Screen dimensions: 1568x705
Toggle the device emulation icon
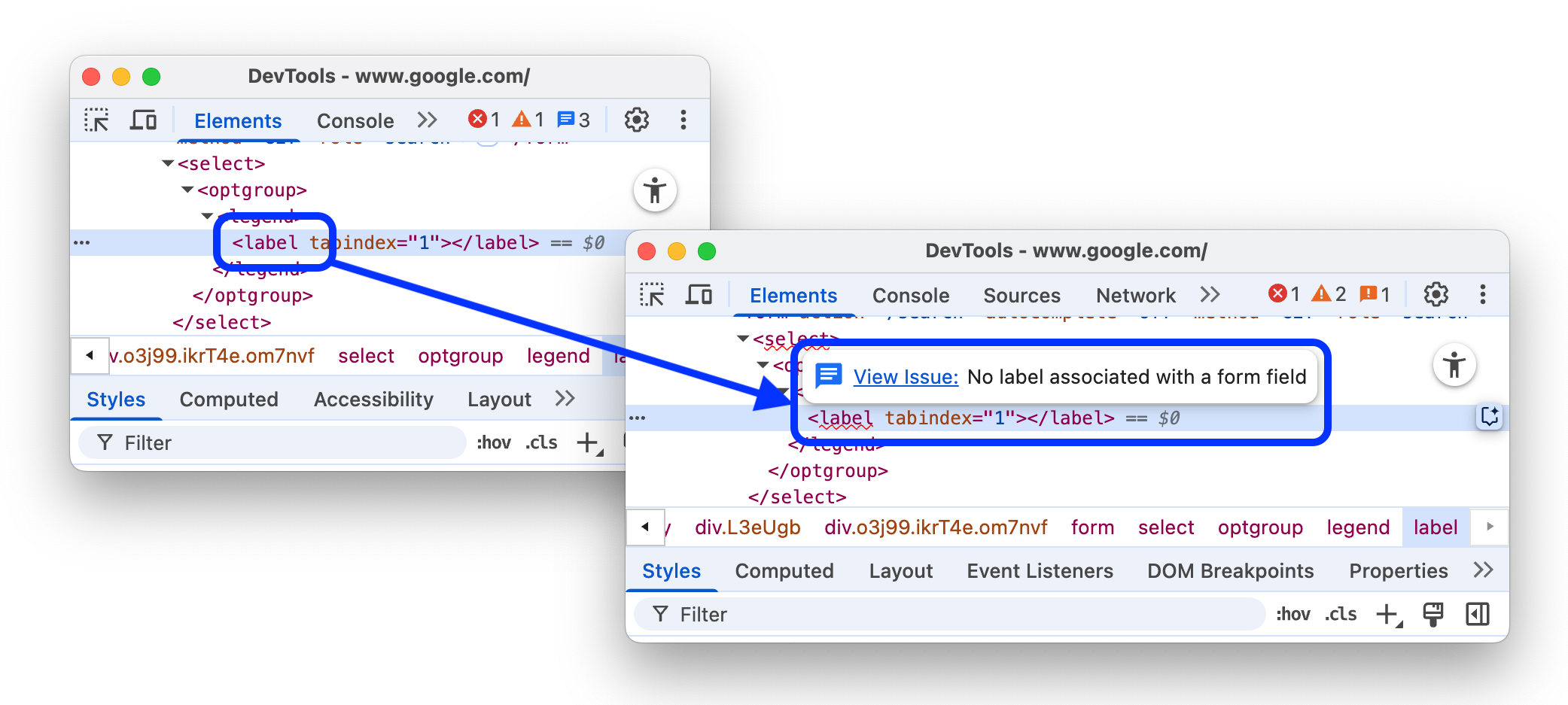(699, 295)
